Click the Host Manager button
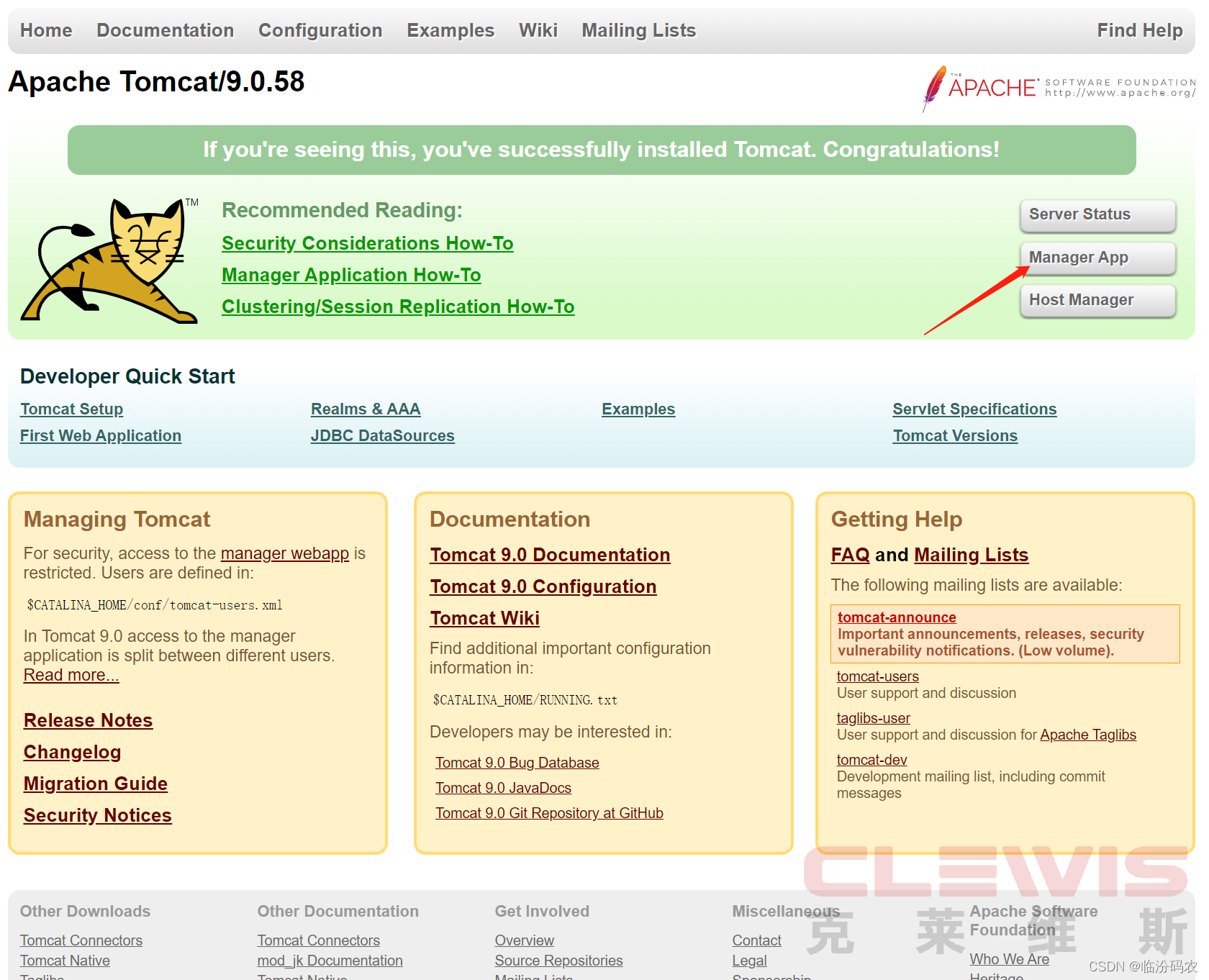1209x980 pixels. click(x=1098, y=300)
